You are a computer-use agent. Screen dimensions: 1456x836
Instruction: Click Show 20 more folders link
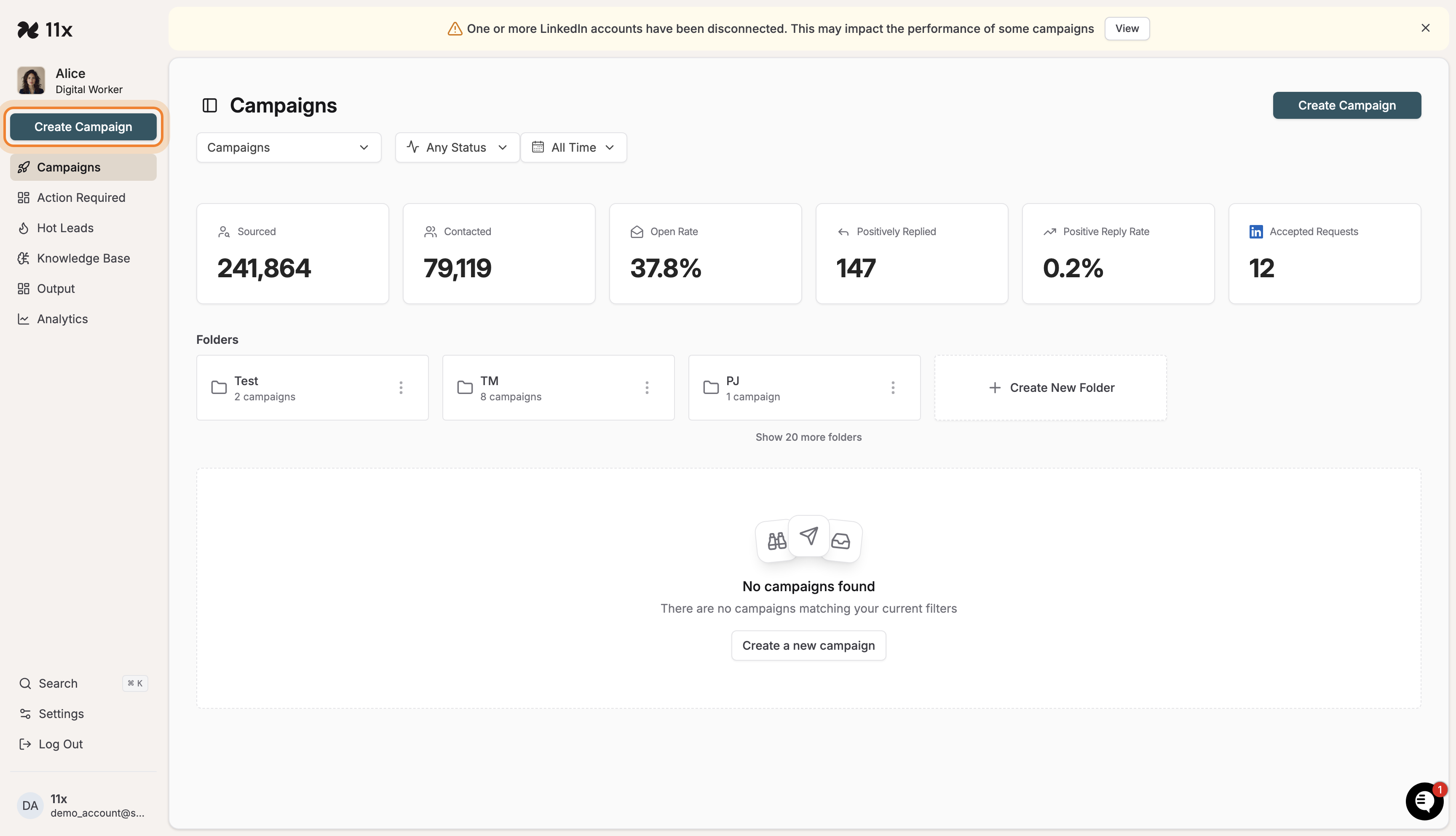click(x=808, y=437)
